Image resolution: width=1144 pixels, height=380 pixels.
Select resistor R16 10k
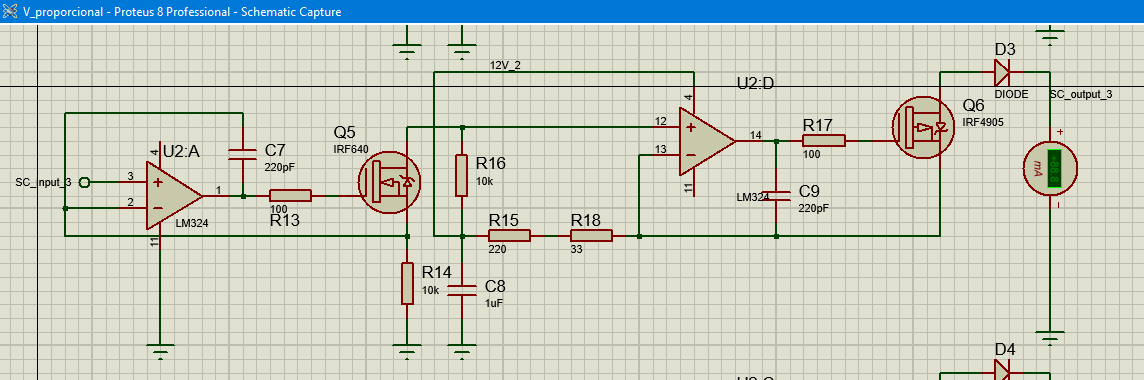click(x=461, y=175)
